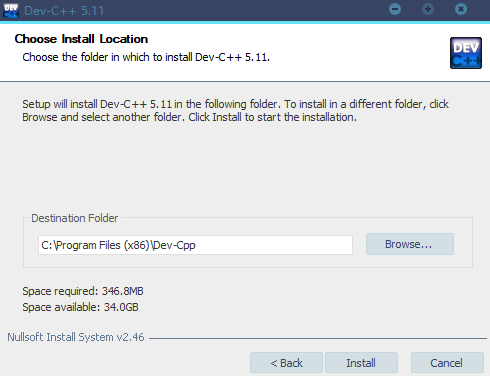
Task: Click the Install button
Action: point(361,363)
